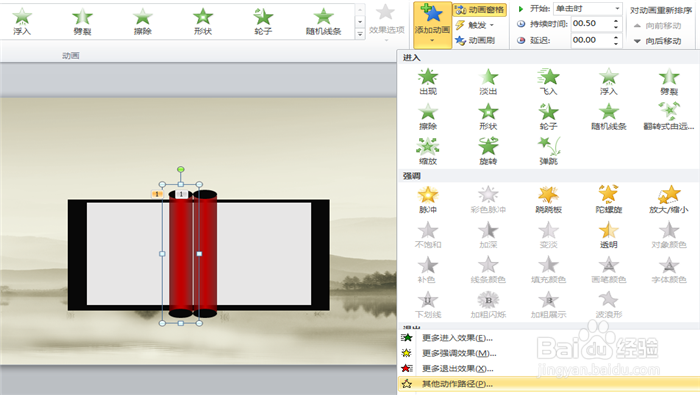The height and width of the screenshot is (395, 700).
Task: Click the 延迟 input field
Action: pyautogui.click(x=591, y=40)
